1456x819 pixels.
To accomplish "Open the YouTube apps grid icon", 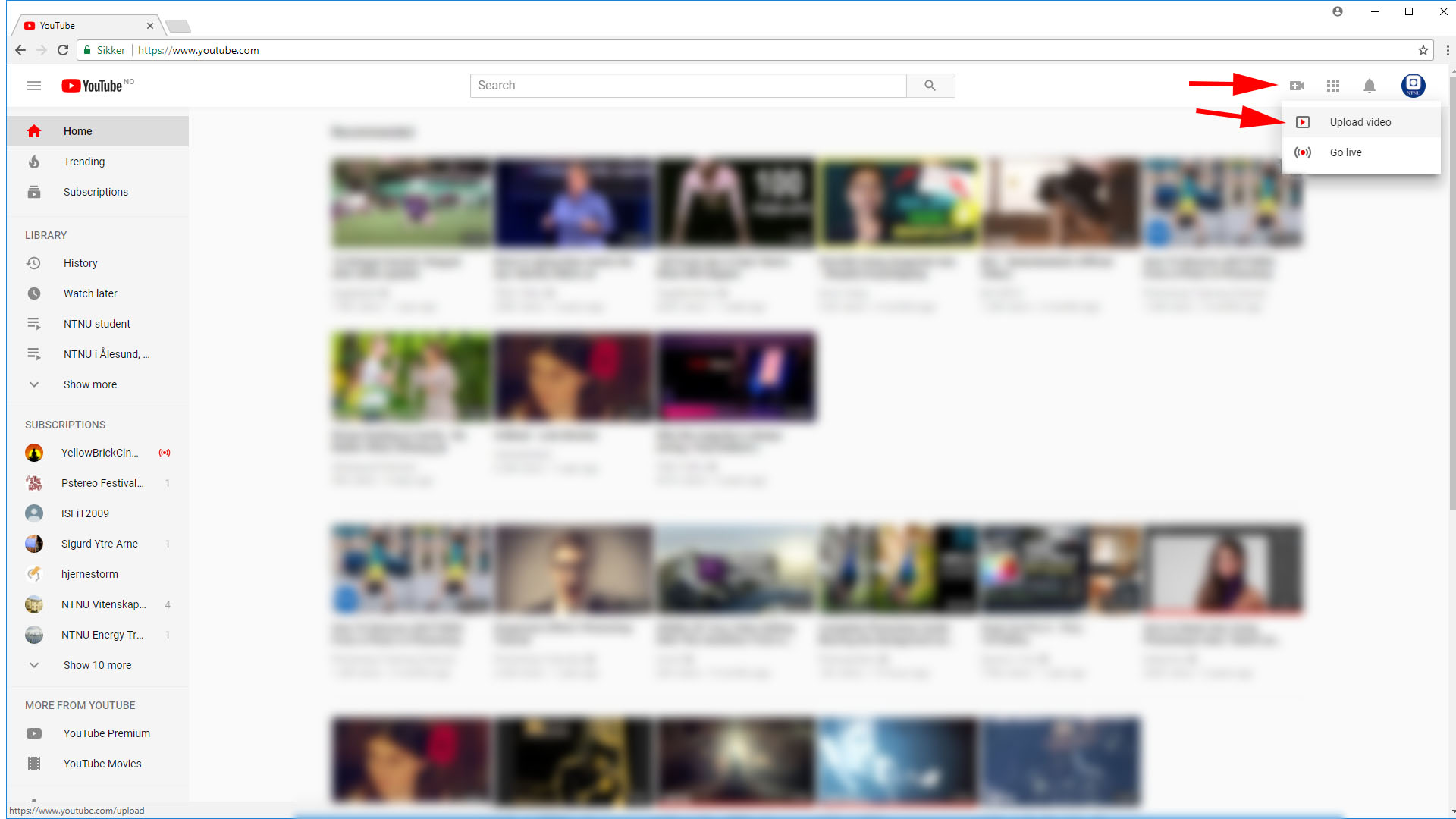I will (x=1333, y=86).
